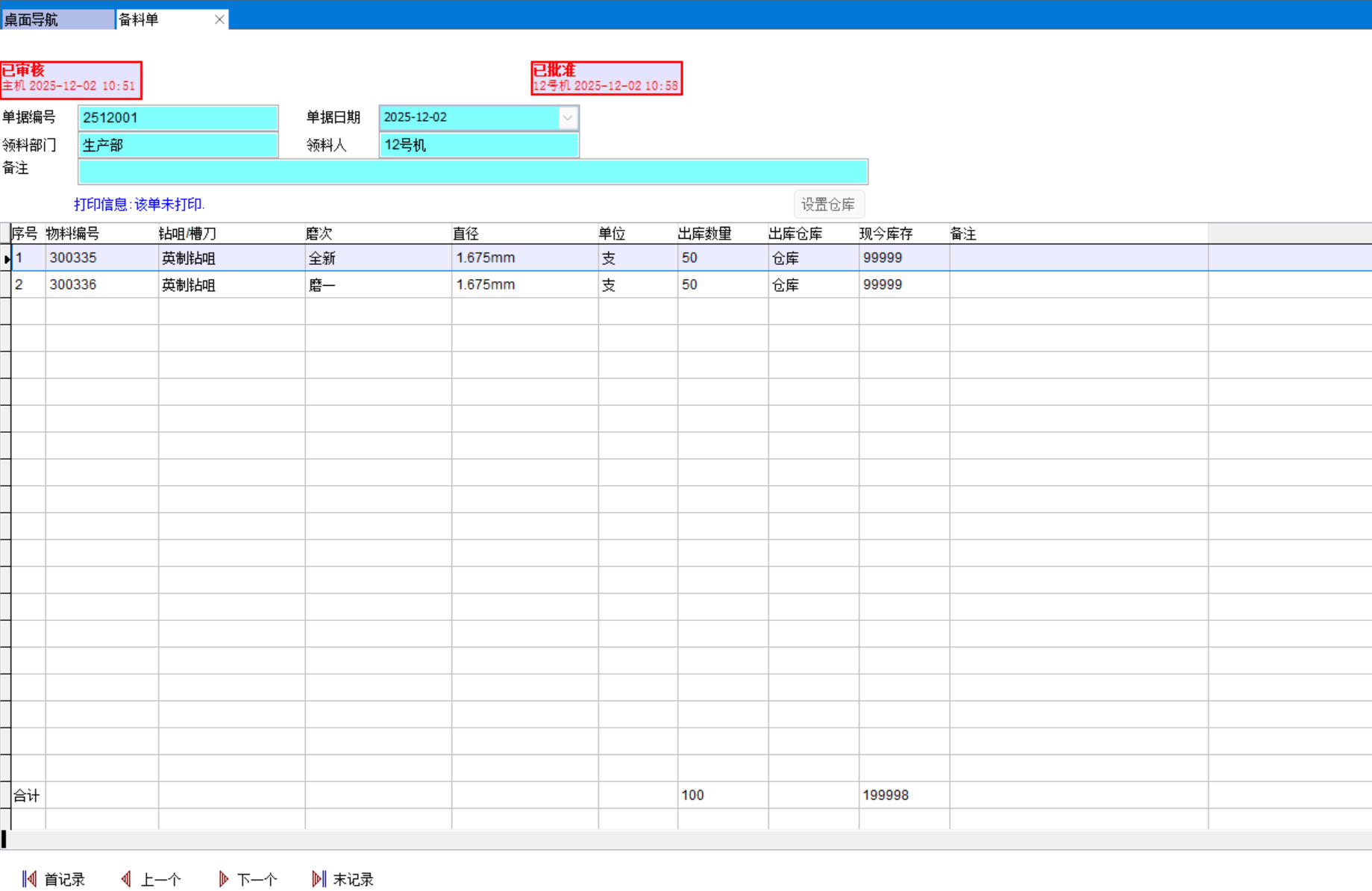Click the 领料人 field showing 12号机

[478, 146]
